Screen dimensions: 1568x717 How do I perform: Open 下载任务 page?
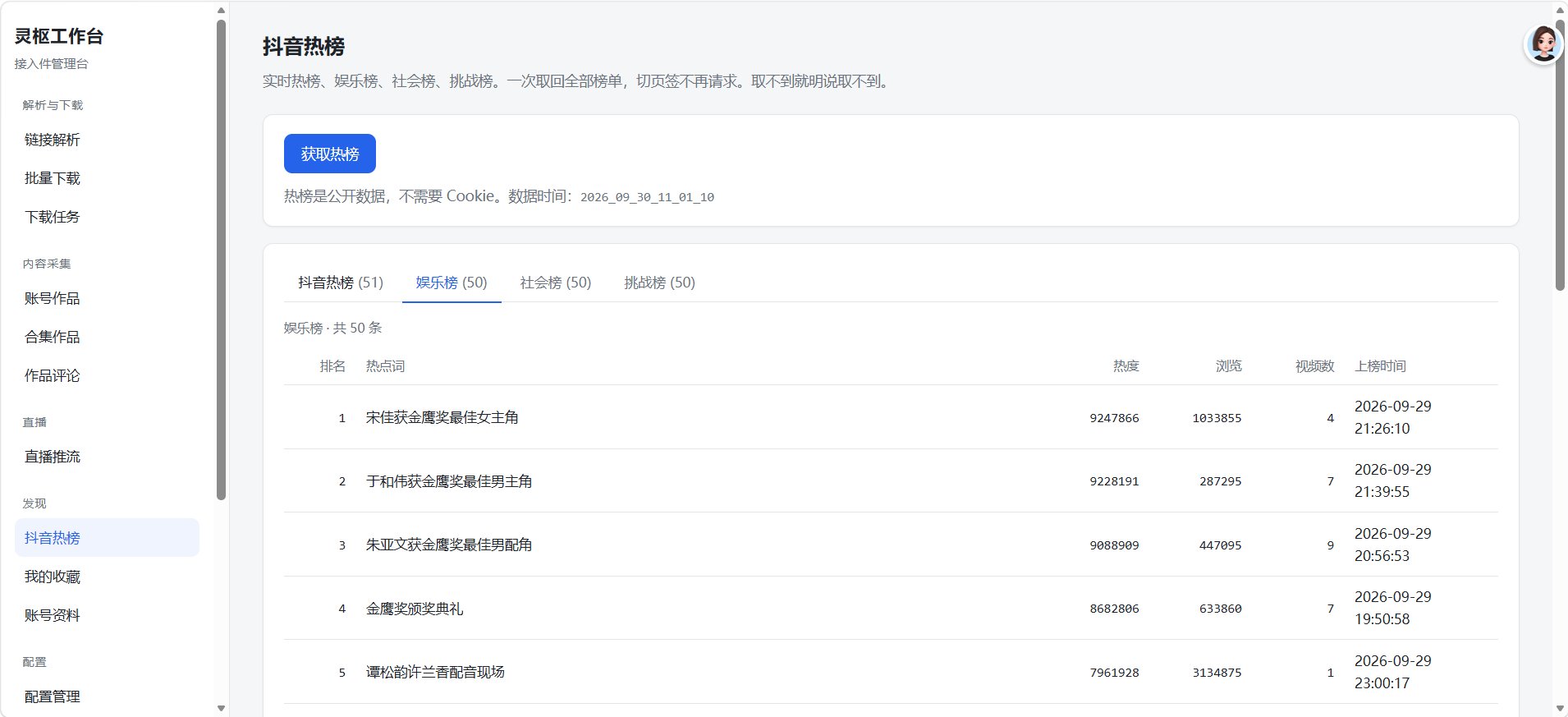107,217
